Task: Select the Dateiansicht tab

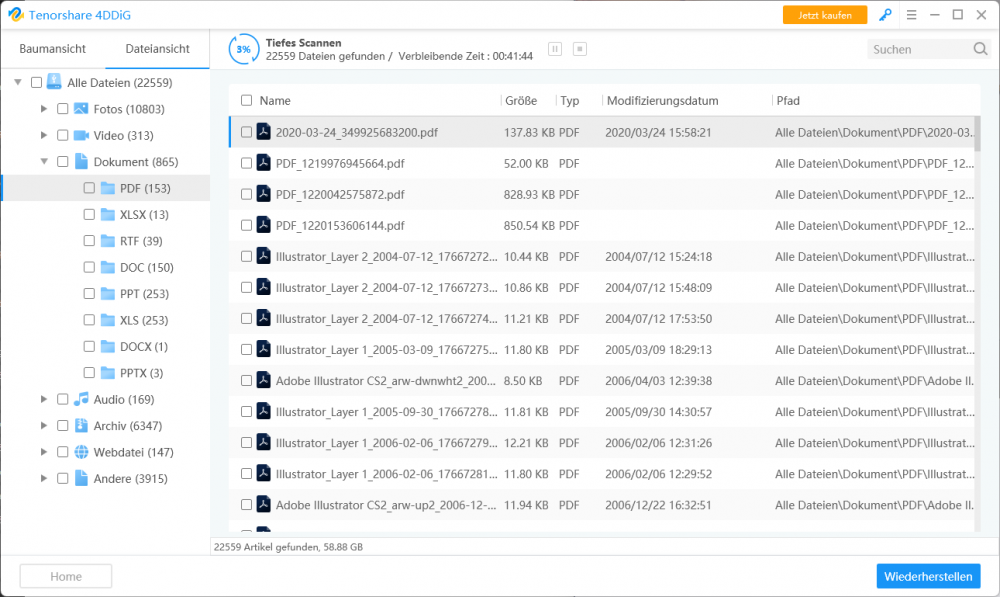Action: pos(158,48)
